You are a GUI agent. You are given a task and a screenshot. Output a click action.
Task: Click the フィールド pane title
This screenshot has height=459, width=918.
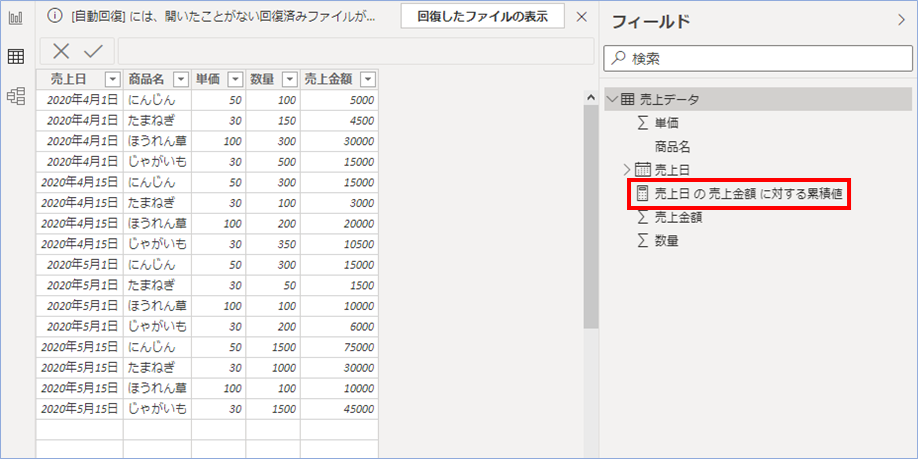651,21
